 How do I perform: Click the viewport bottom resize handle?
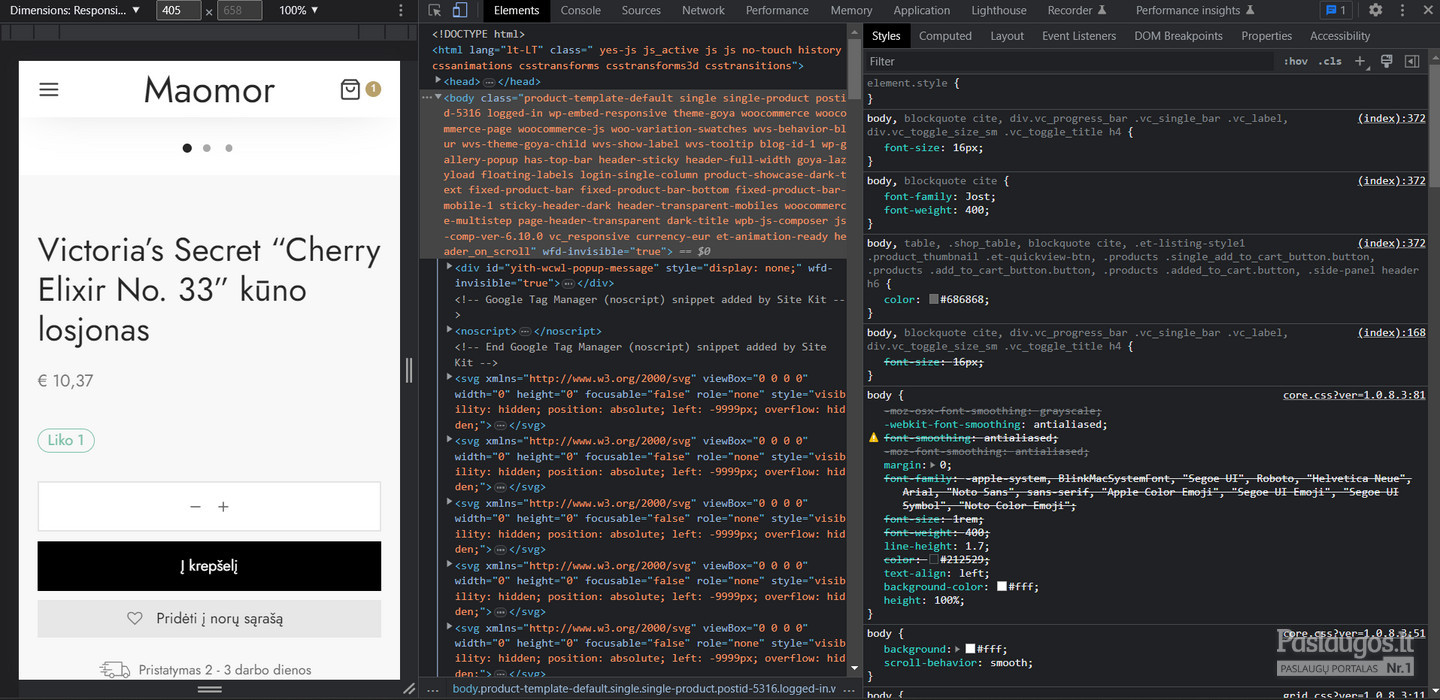209,689
